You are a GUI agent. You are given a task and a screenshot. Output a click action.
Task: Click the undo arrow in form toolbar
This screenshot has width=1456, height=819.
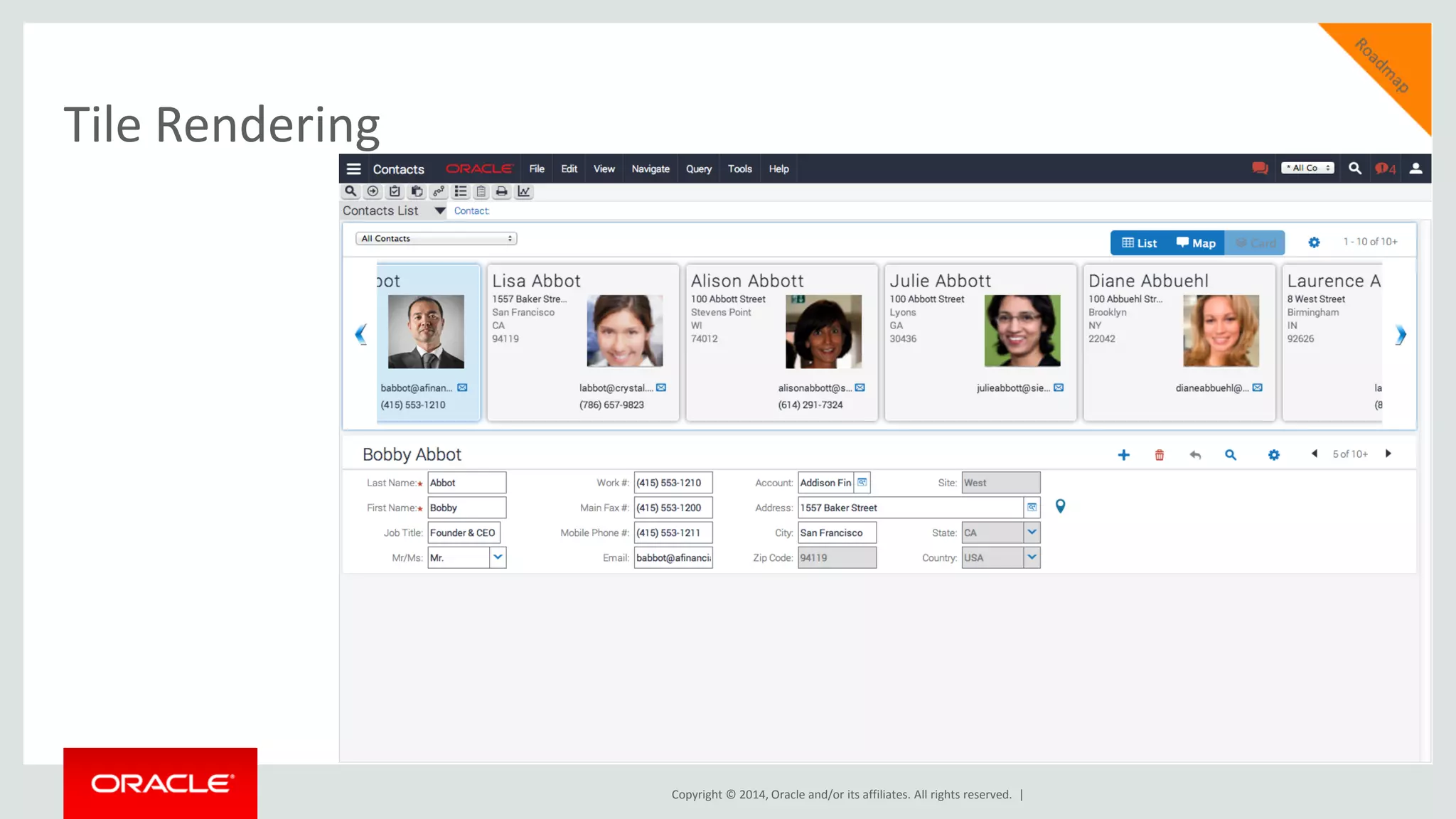(1195, 455)
